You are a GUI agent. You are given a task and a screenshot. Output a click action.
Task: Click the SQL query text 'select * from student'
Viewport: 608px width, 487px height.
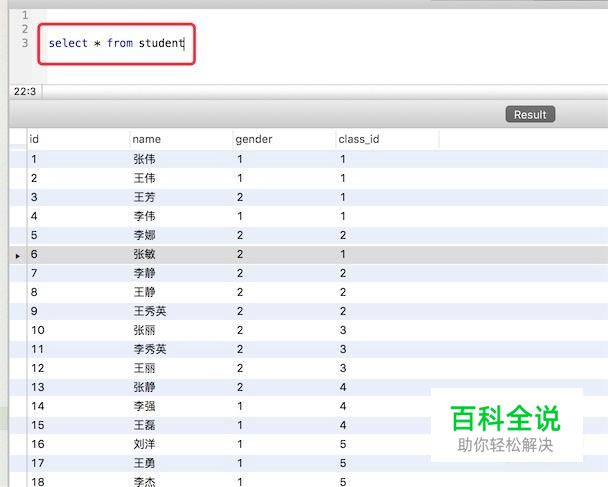[x=116, y=43]
